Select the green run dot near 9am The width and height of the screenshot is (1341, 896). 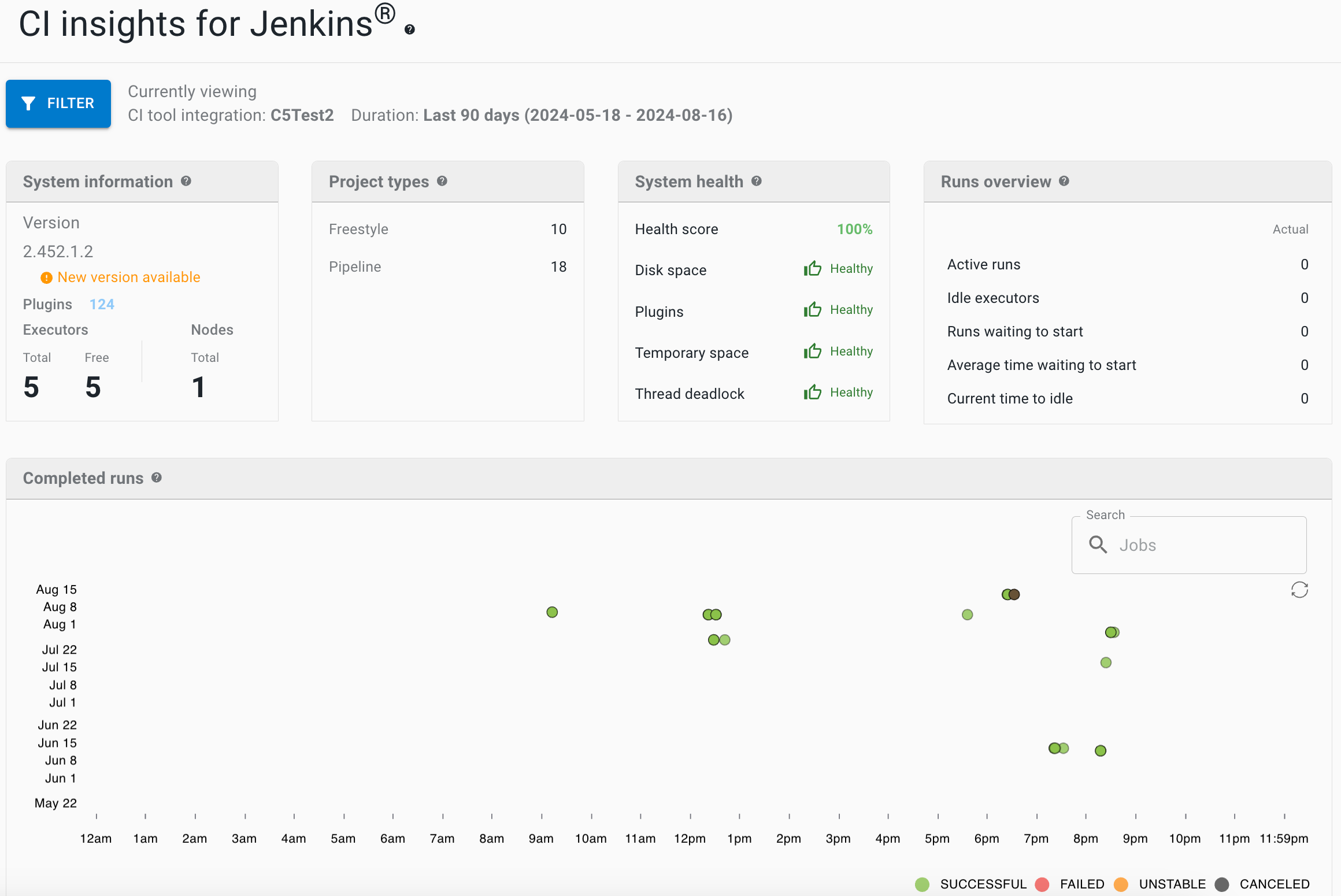552,612
